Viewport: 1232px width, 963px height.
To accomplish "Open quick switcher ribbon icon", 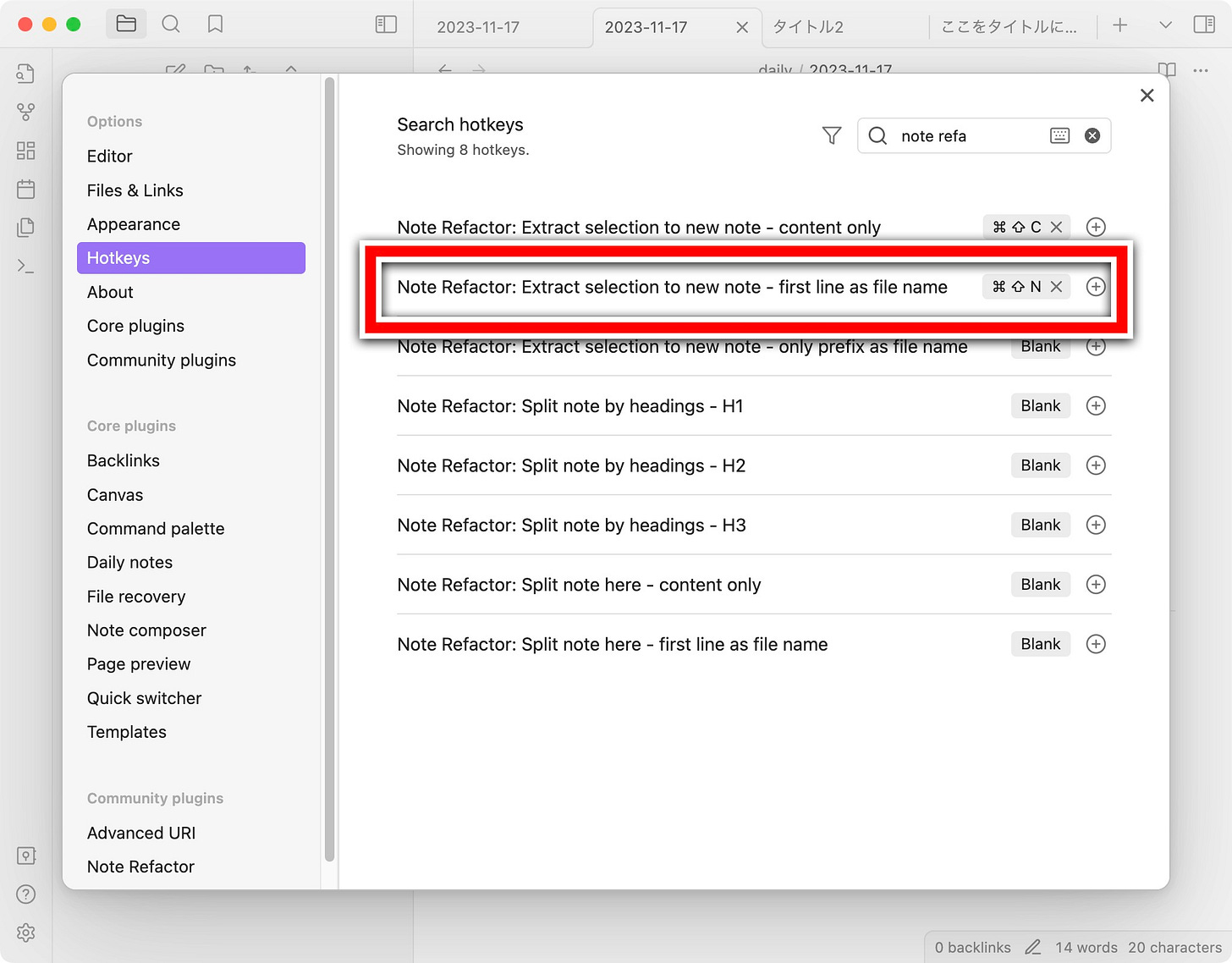I will 26,74.
